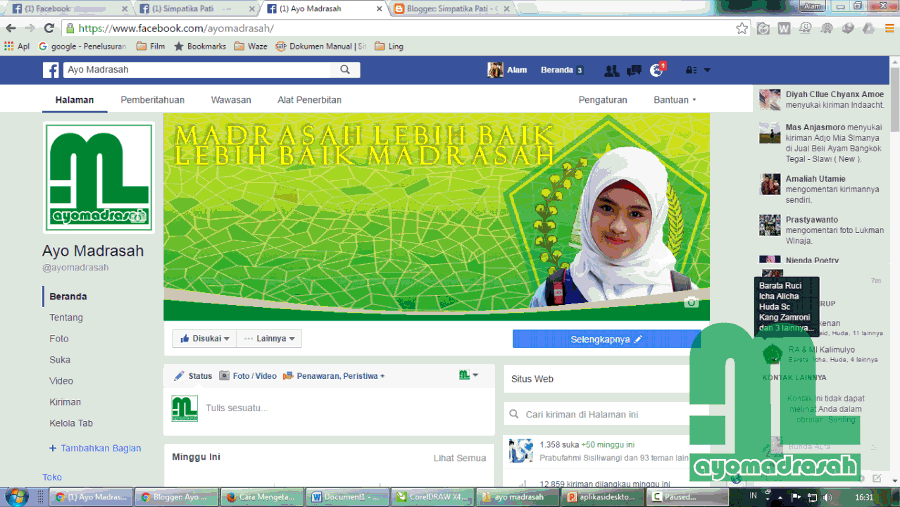
Task: Expand the Disukai dropdown button
Action: (204, 339)
